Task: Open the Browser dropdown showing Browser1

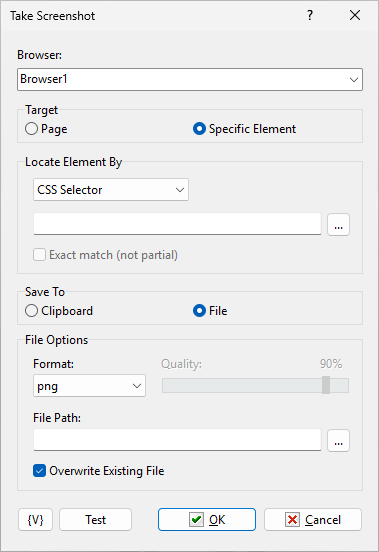Action: click(190, 79)
